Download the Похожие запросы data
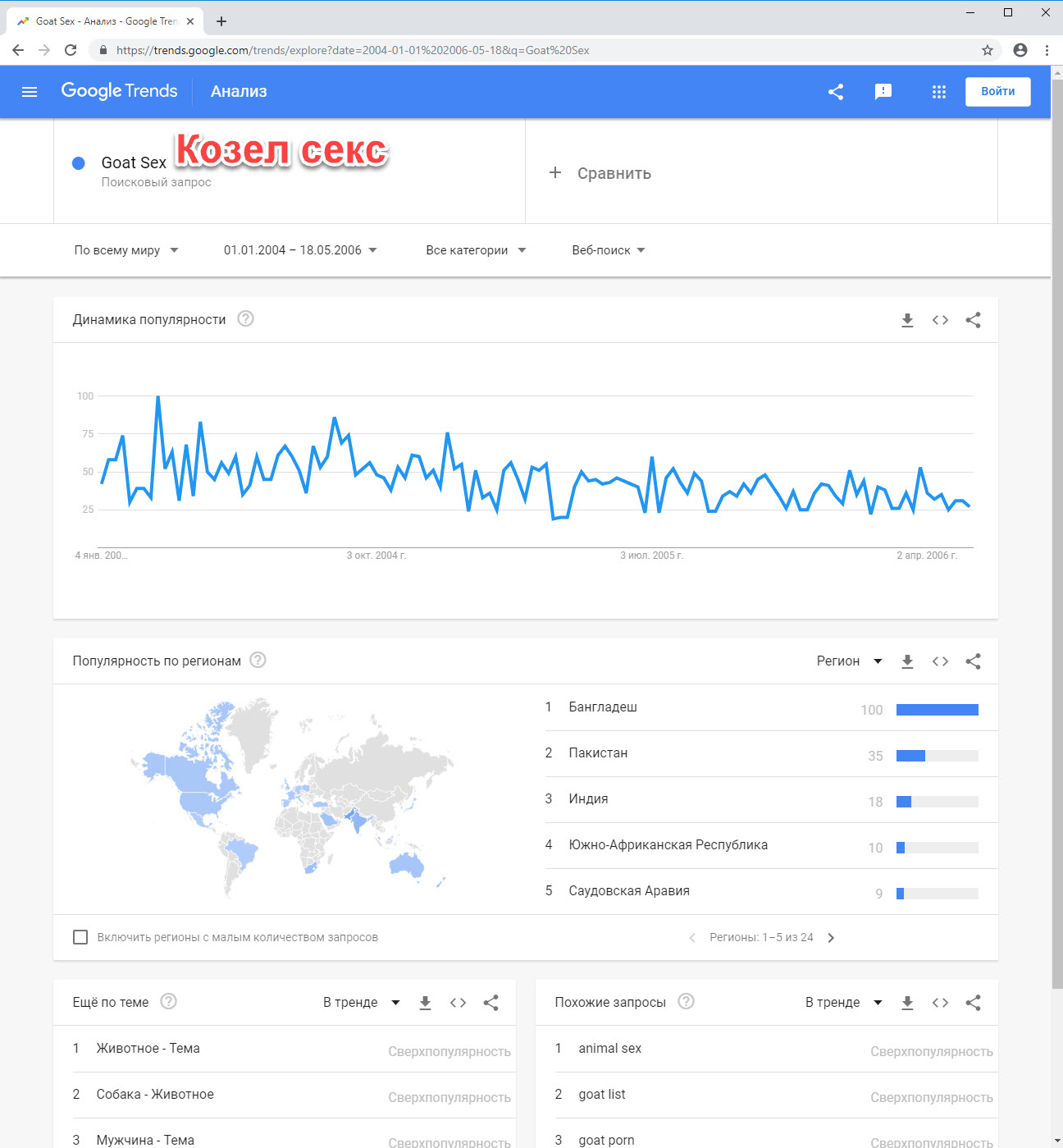The width and height of the screenshot is (1063, 1148). coord(907,1003)
